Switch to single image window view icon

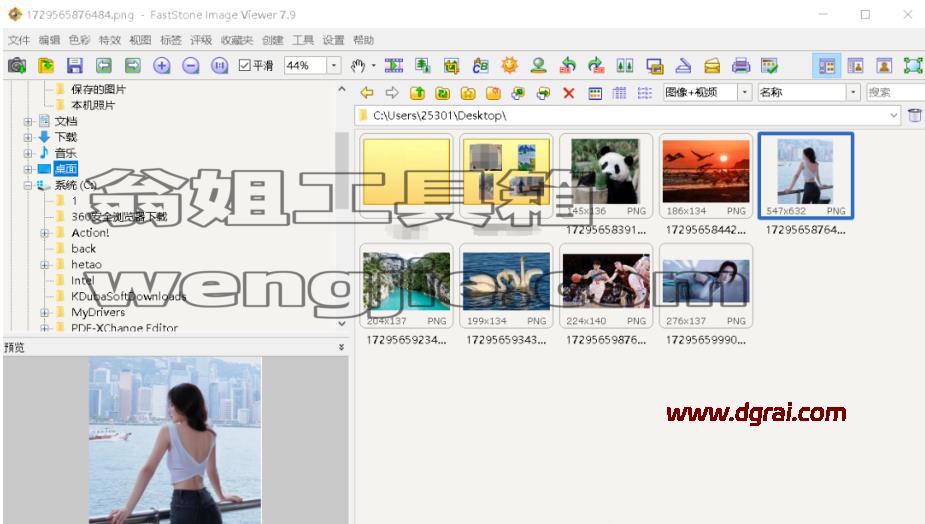[x=884, y=66]
